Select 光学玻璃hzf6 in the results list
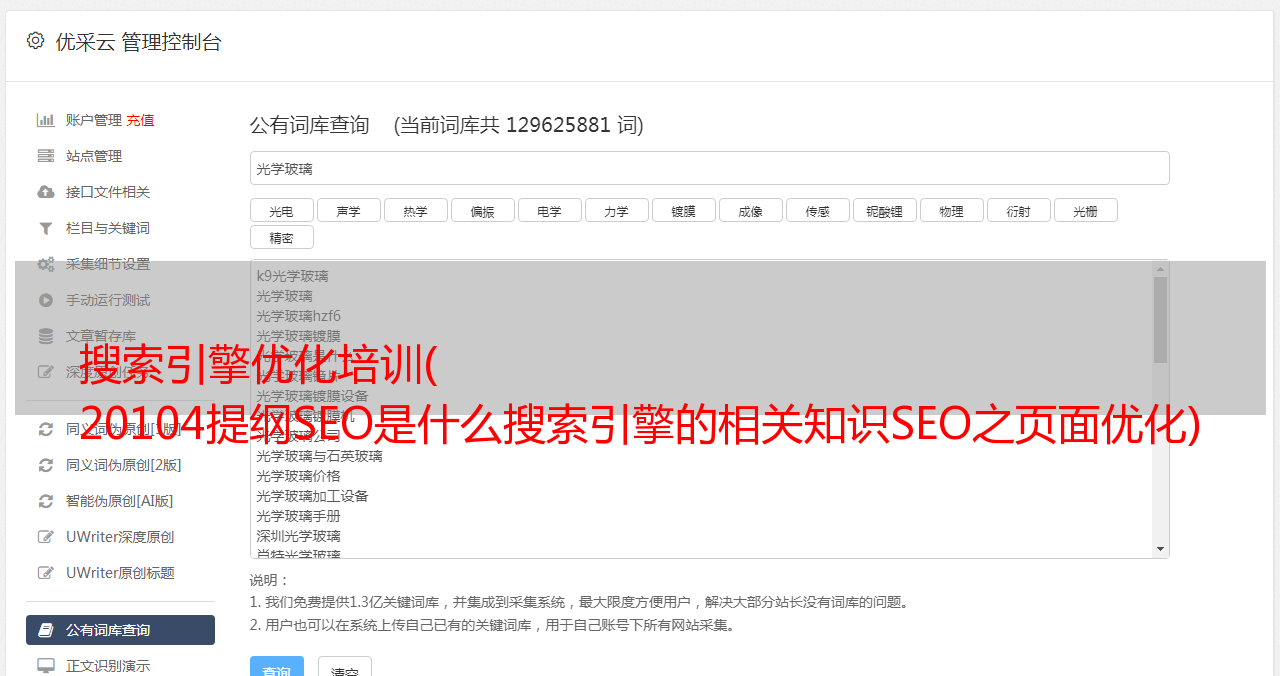 pos(298,316)
